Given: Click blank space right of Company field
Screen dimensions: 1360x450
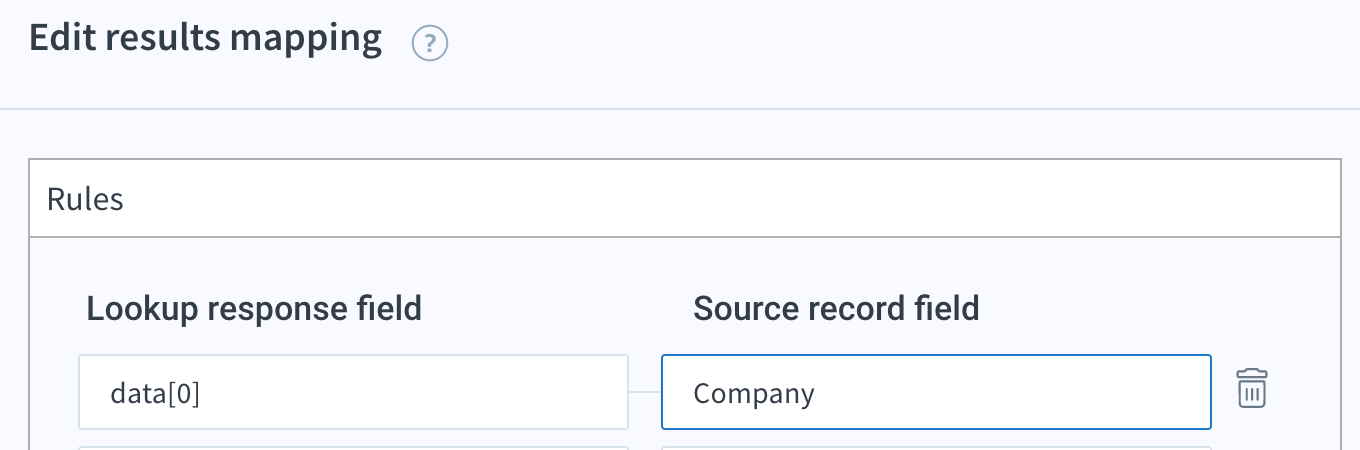Looking at the screenshot, I should 1305,392.
